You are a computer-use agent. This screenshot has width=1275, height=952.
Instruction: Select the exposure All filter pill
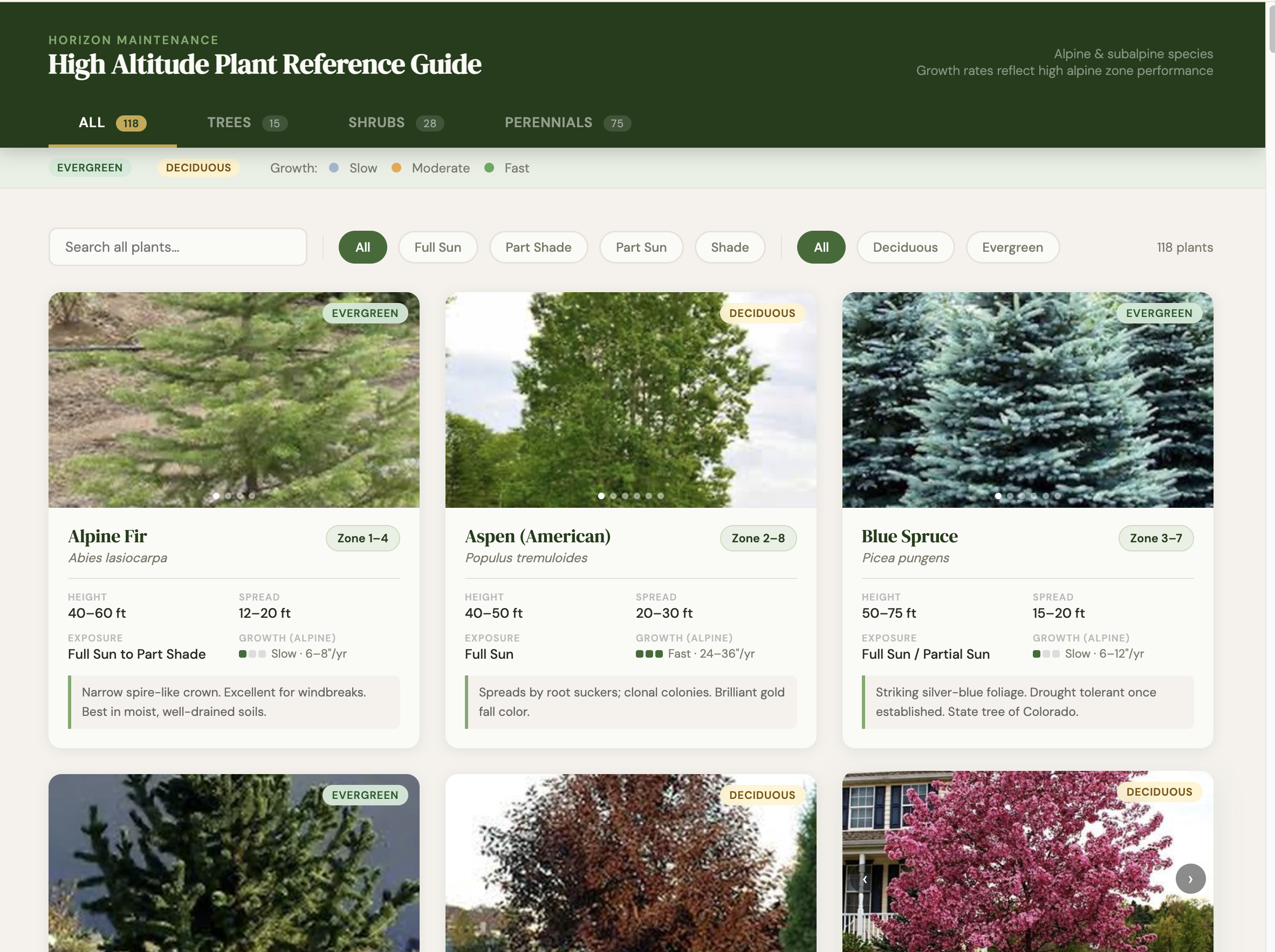(362, 247)
